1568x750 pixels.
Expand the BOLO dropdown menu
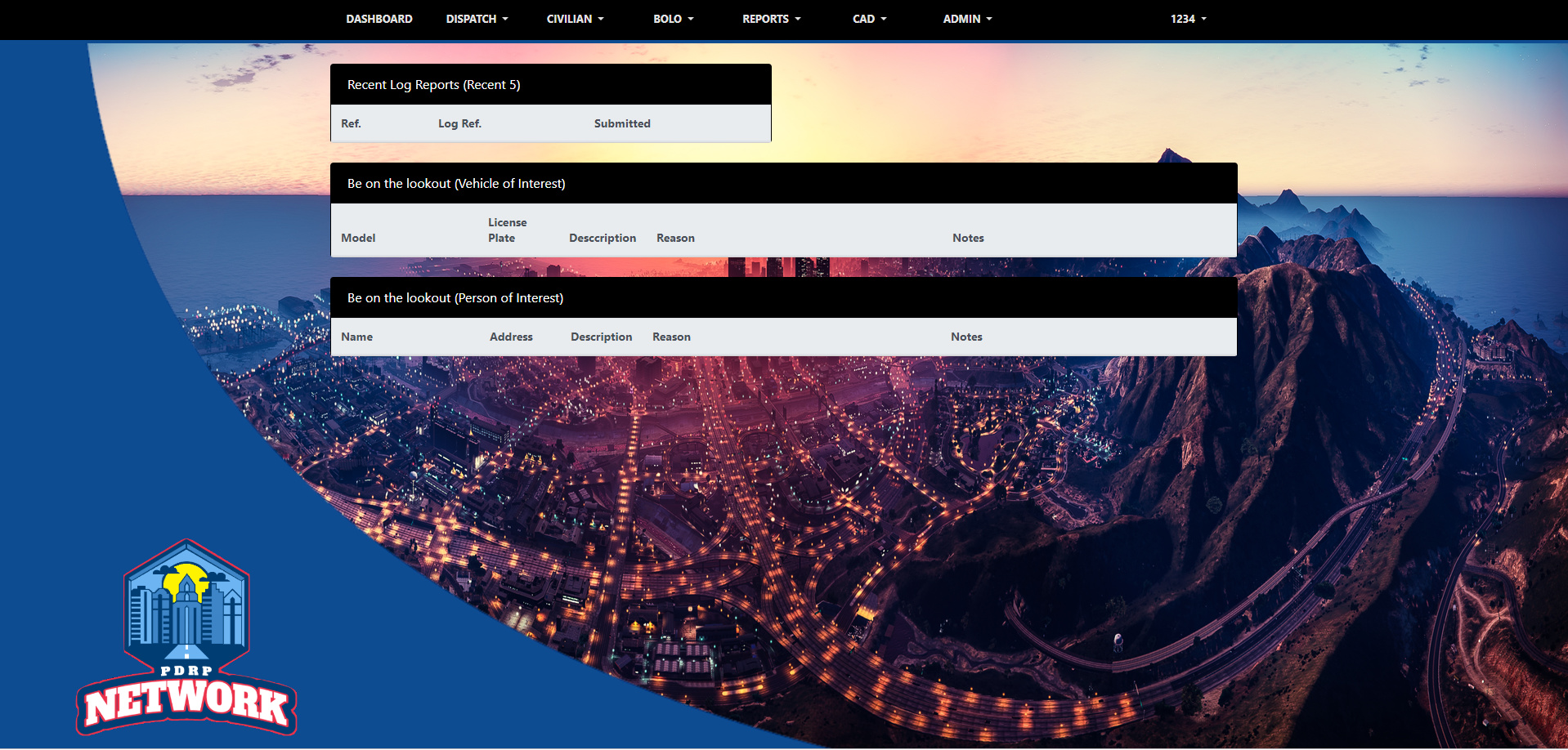673,19
